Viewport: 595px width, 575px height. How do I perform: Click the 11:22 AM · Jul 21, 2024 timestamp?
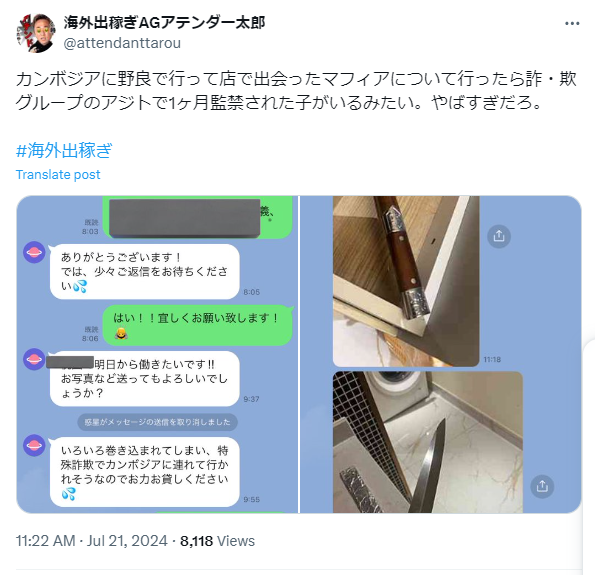91,540
